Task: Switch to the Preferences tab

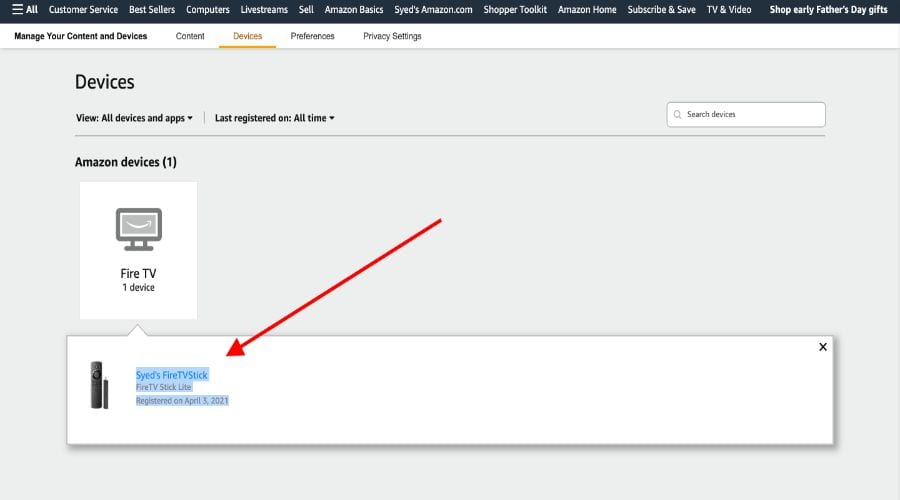Action: [x=312, y=36]
